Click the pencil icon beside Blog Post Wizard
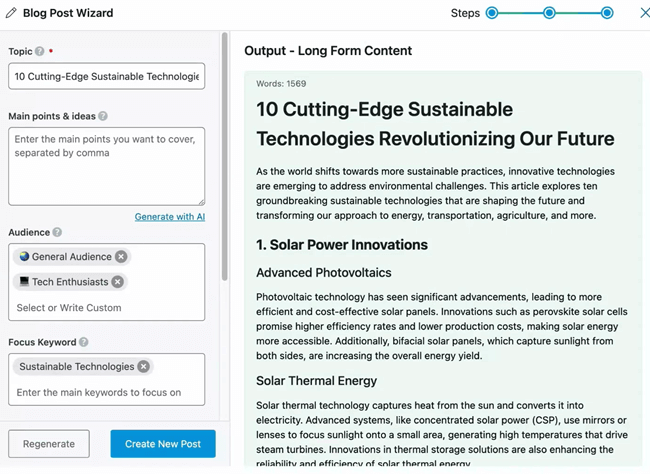650x474 pixels. (12, 13)
